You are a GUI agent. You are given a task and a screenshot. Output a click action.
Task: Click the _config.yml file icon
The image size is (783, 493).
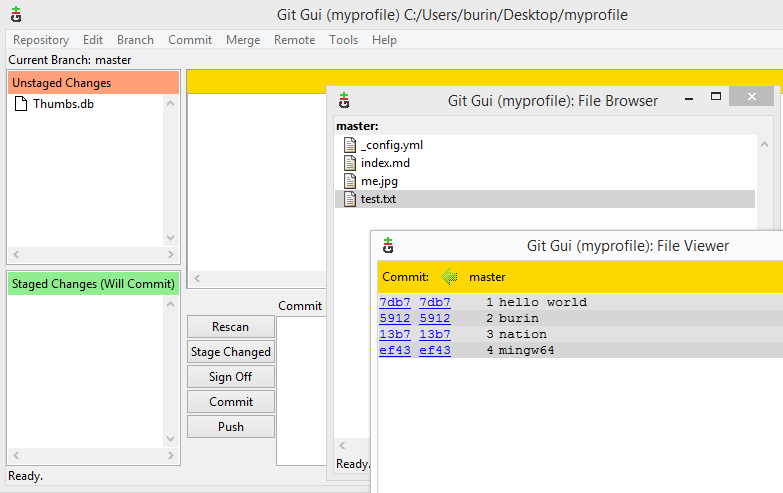(350, 145)
